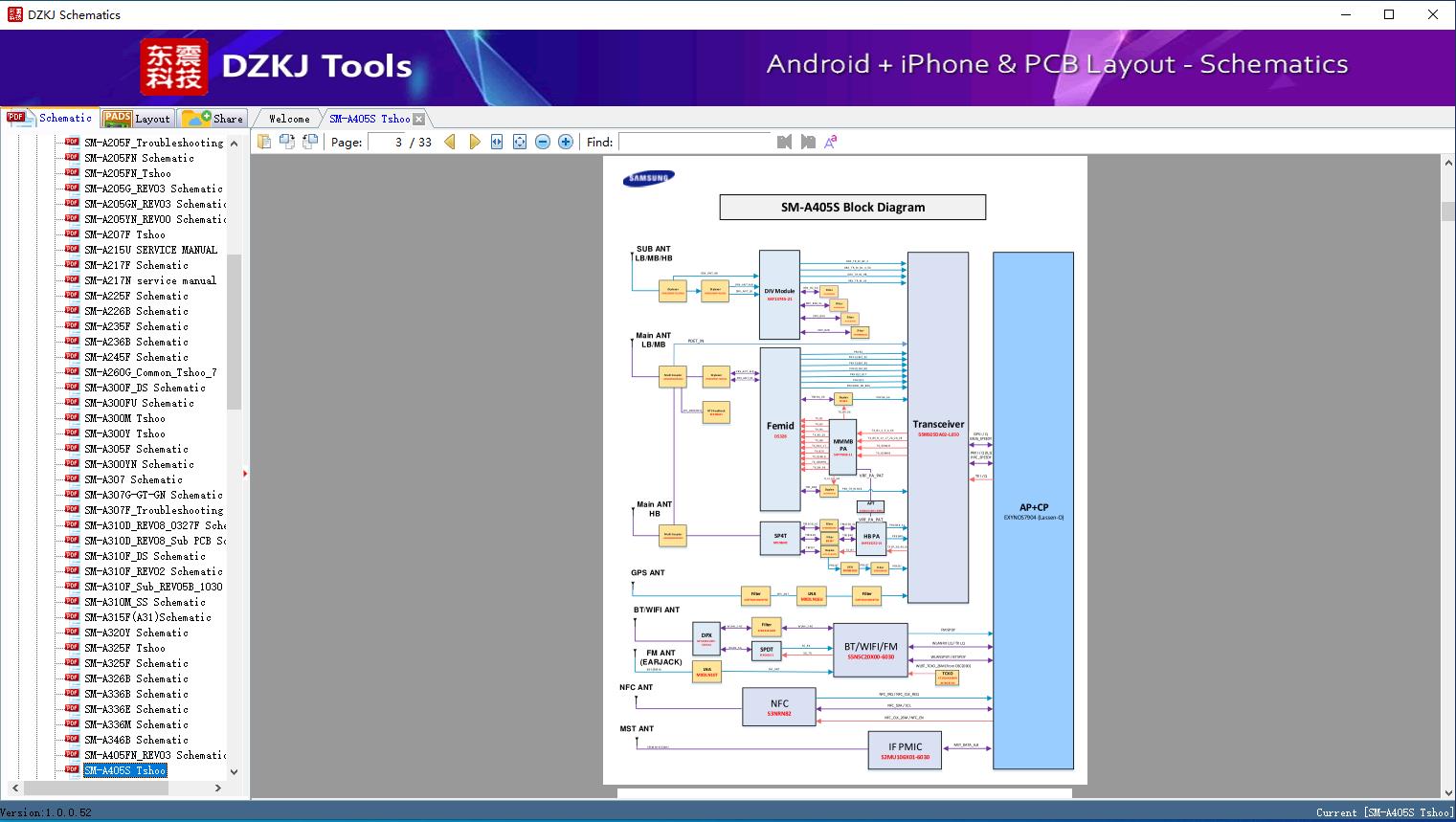The width and height of the screenshot is (1456, 822).
Task: Click the PDF icon beside SM-A405FN_REV03 Schematic
Action: coord(72,755)
